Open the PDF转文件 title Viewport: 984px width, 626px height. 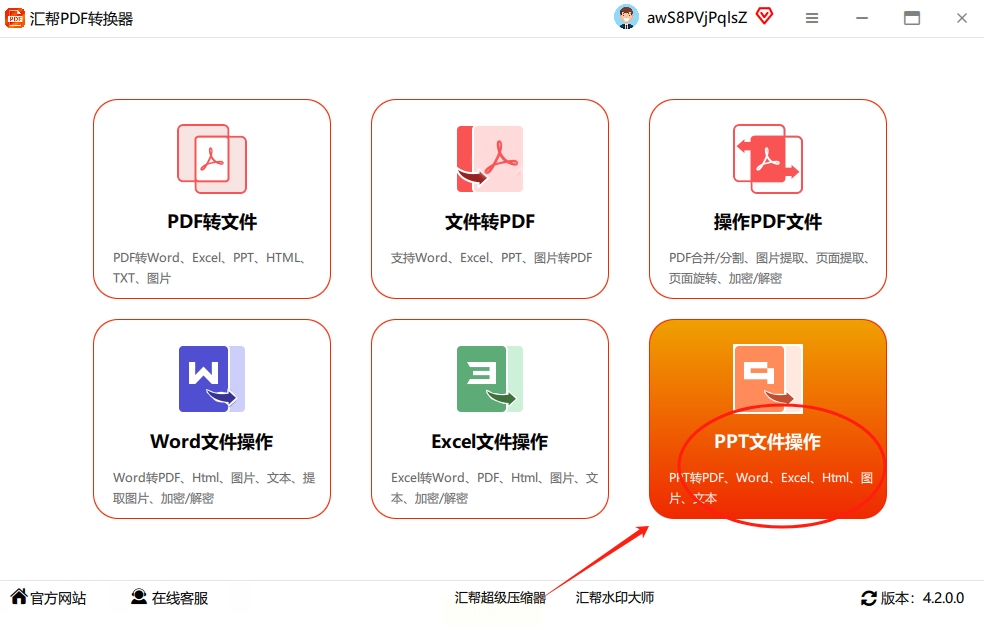[x=212, y=222]
